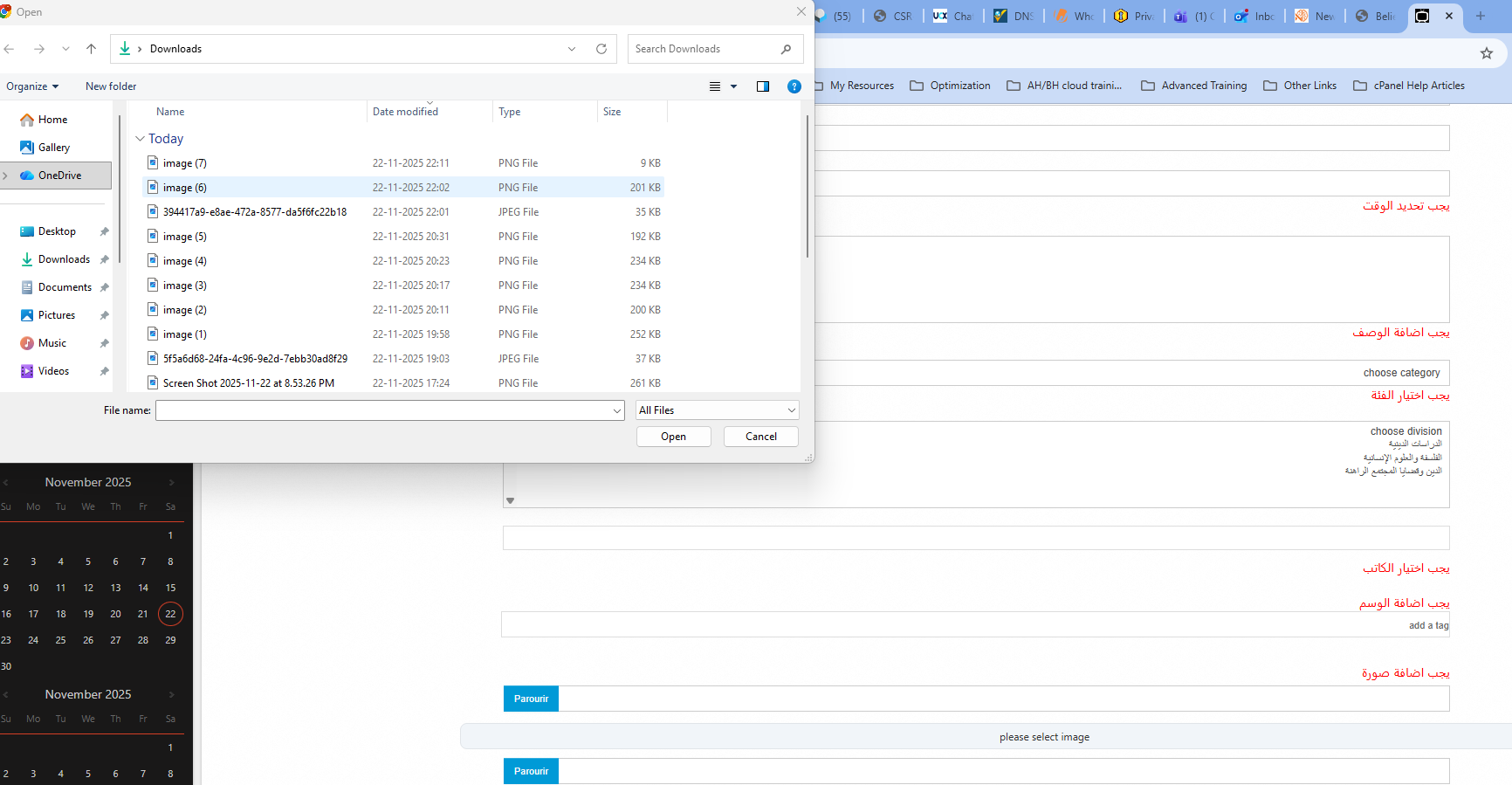The width and height of the screenshot is (1512, 785).
Task: Click the Open button
Action: [x=673, y=437]
